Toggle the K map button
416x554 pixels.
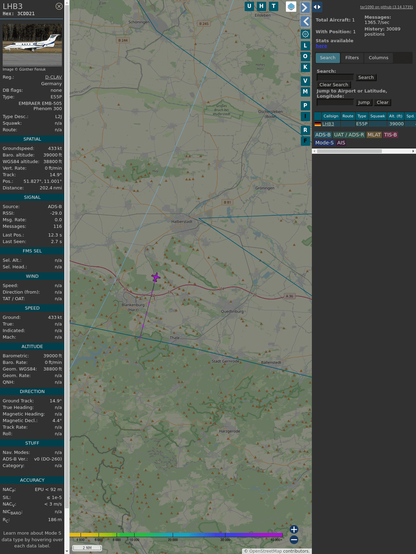[x=305, y=67]
